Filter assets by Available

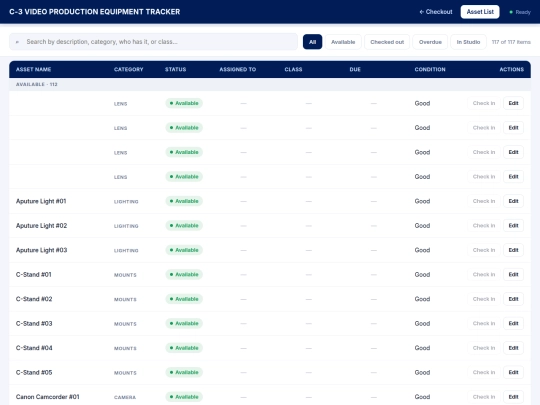(343, 42)
